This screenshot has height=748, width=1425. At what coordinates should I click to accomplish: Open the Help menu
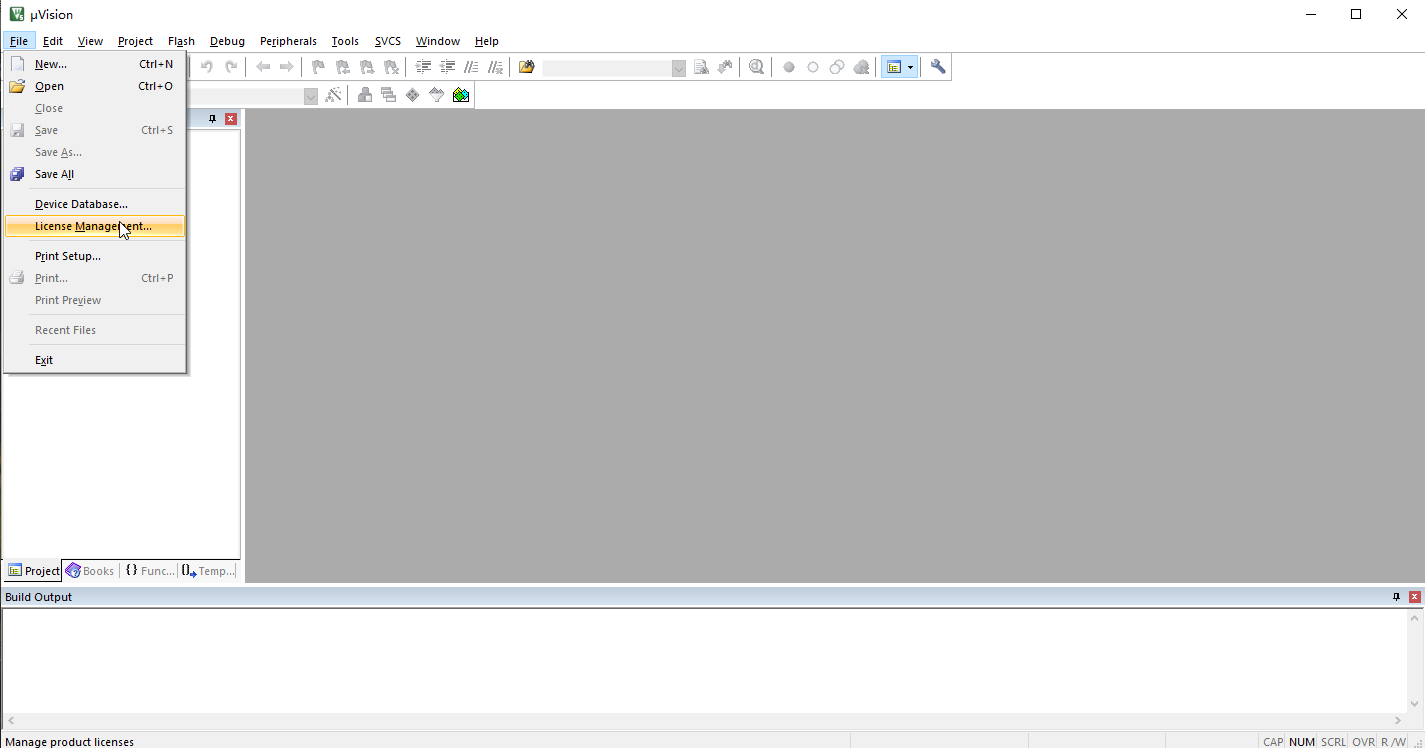pos(487,41)
